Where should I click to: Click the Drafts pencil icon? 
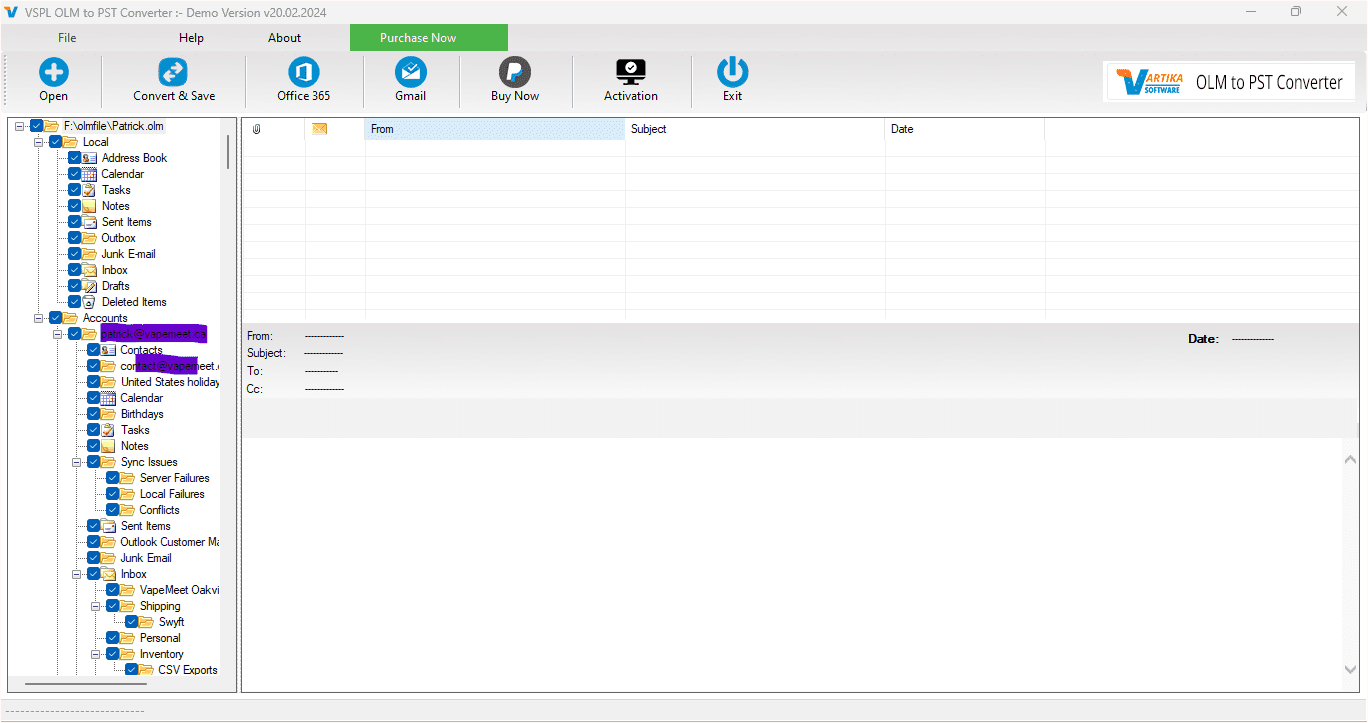click(90, 286)
